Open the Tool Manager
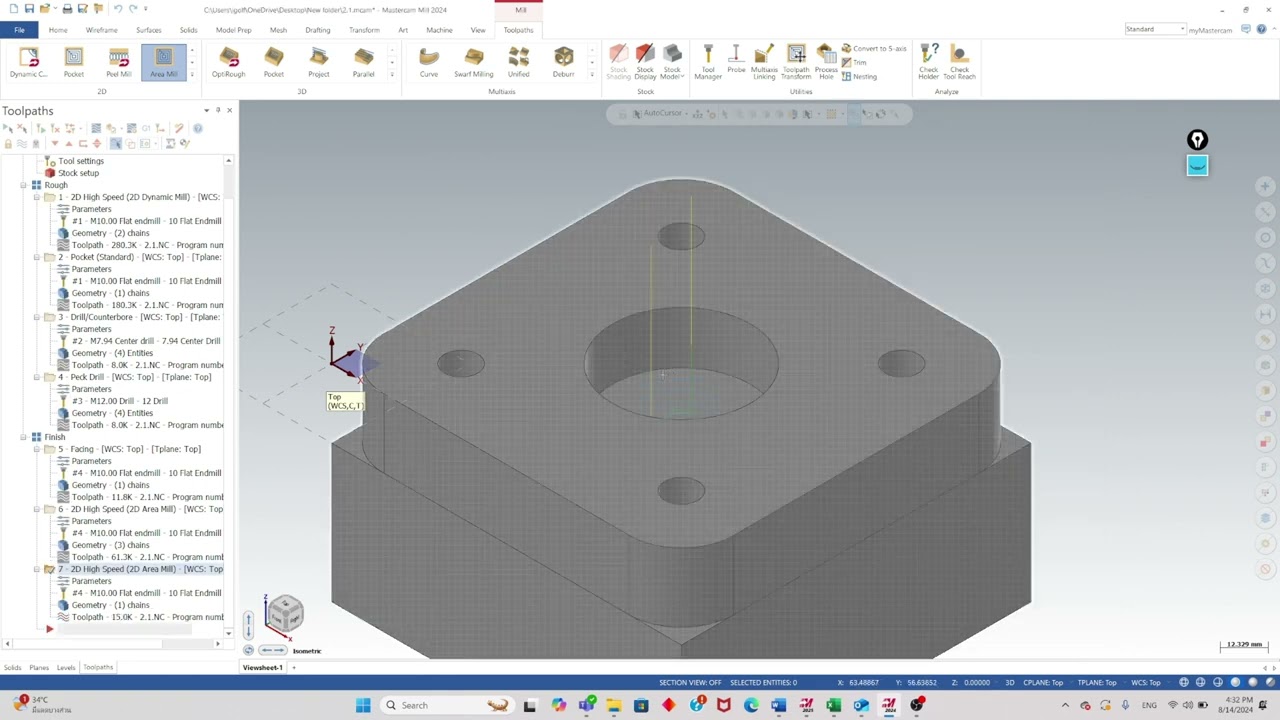The width and height of the screenshot is (1280, 720). tap(708, 62)
